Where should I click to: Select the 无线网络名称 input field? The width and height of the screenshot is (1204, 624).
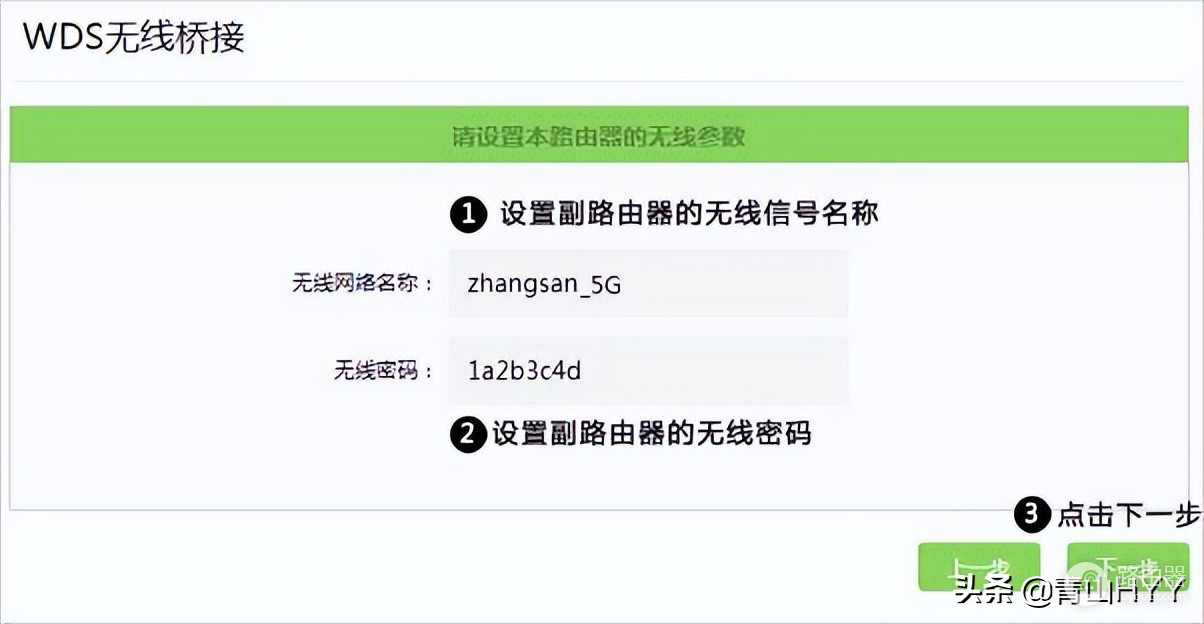[649, 285]
